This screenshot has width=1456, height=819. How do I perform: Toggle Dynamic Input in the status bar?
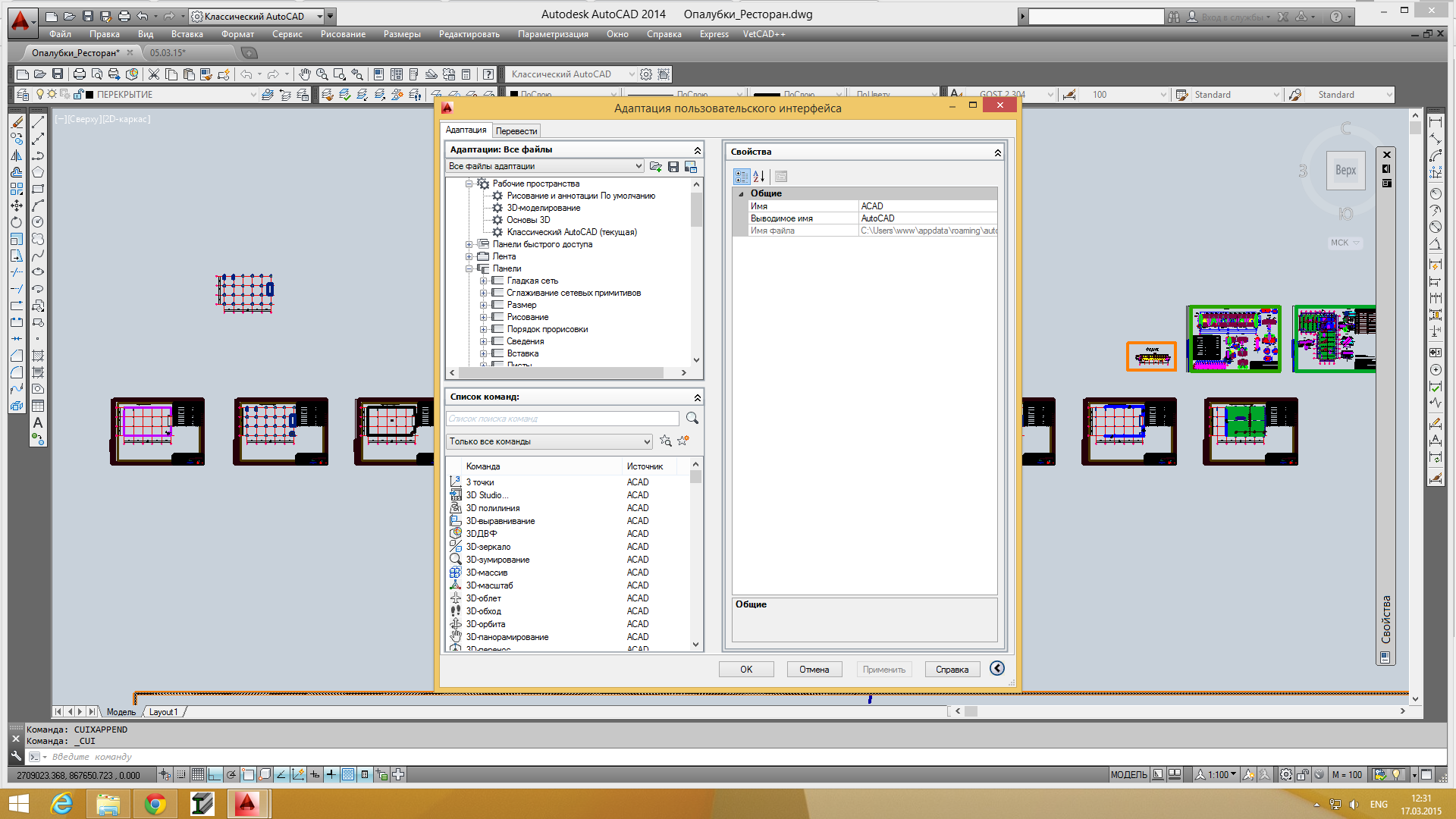(315, 774)
